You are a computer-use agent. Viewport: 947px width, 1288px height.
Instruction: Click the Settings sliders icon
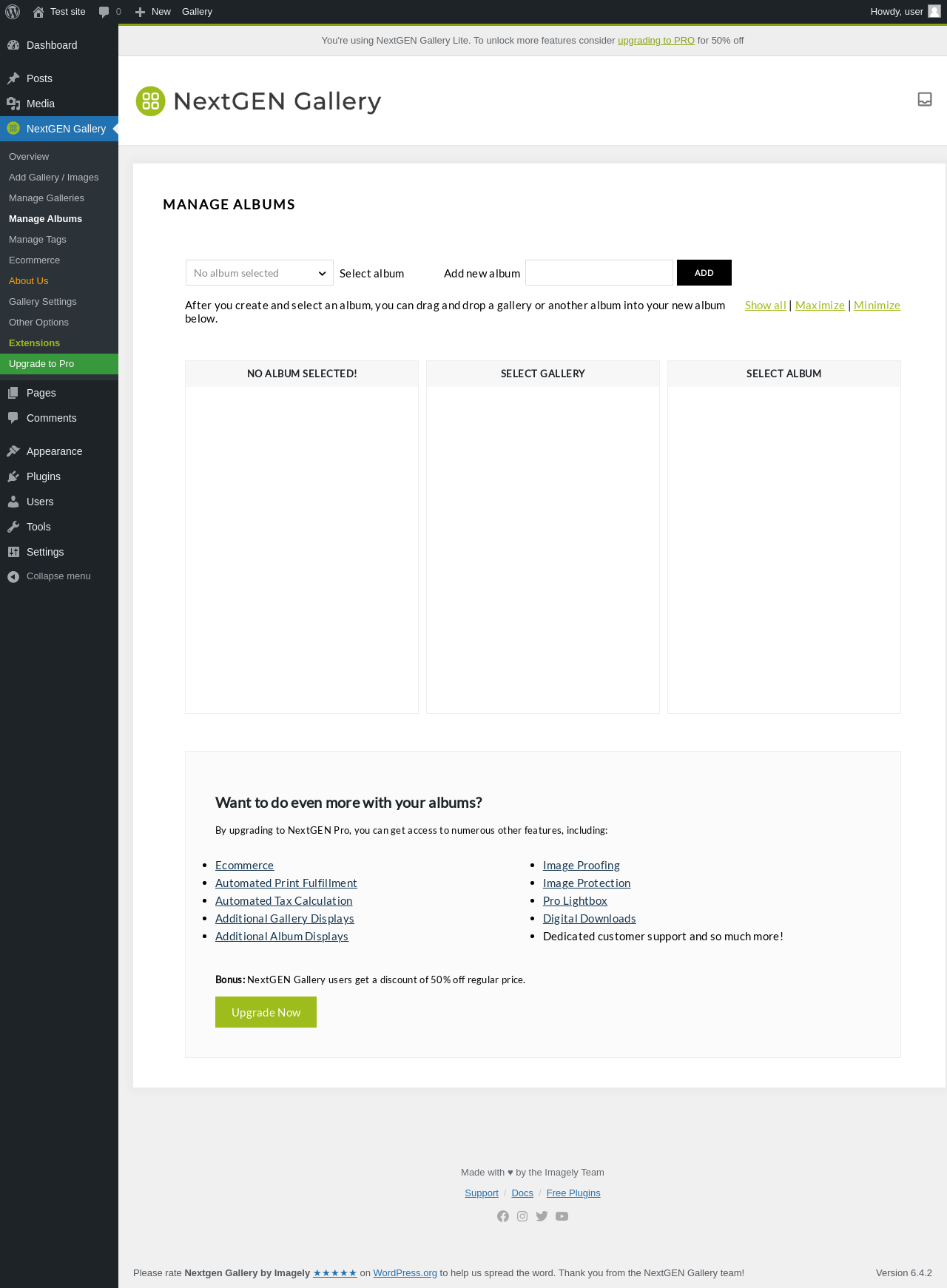point(13,552)
